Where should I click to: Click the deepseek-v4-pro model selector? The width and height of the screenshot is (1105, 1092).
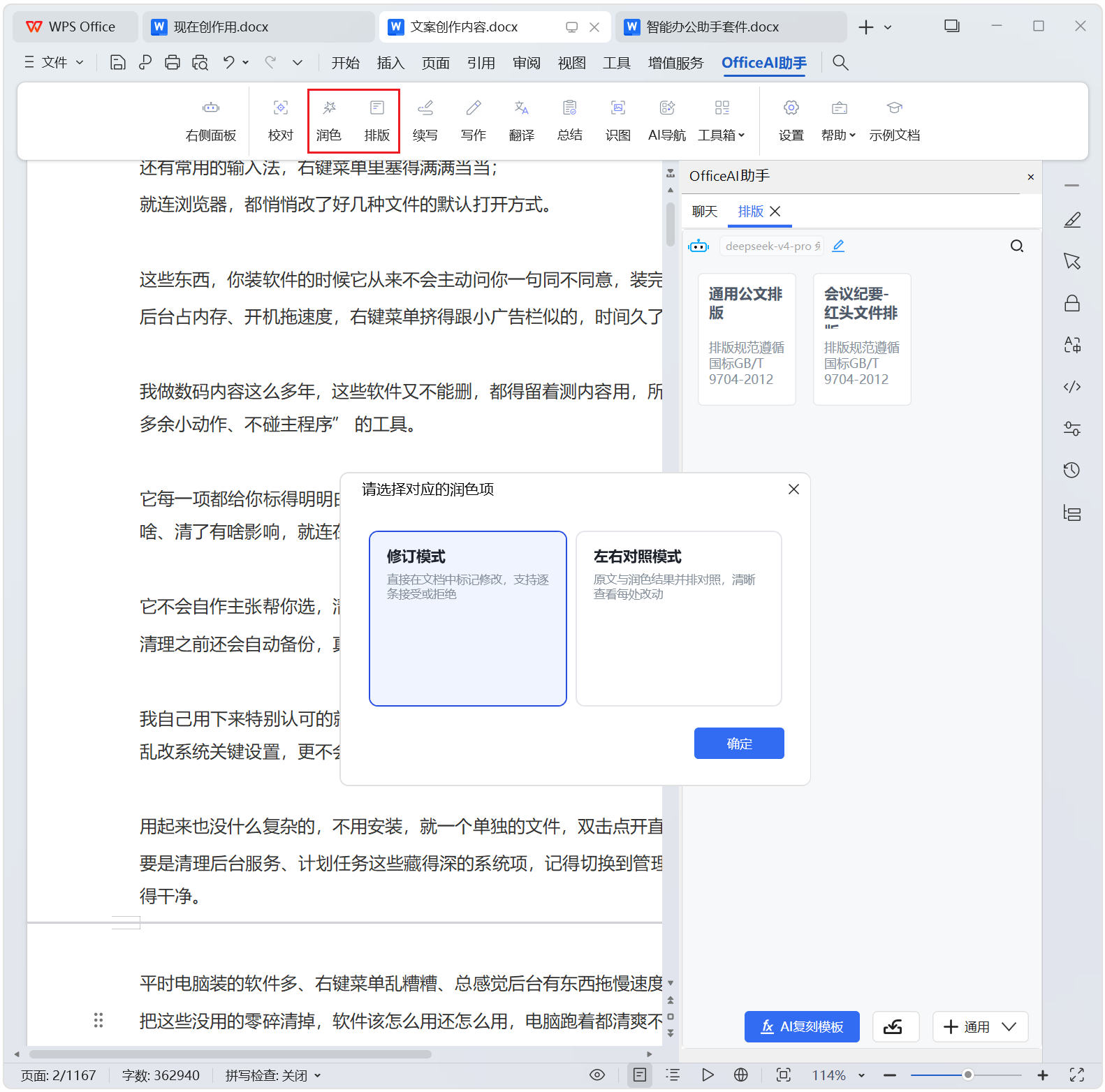point(772,246)
